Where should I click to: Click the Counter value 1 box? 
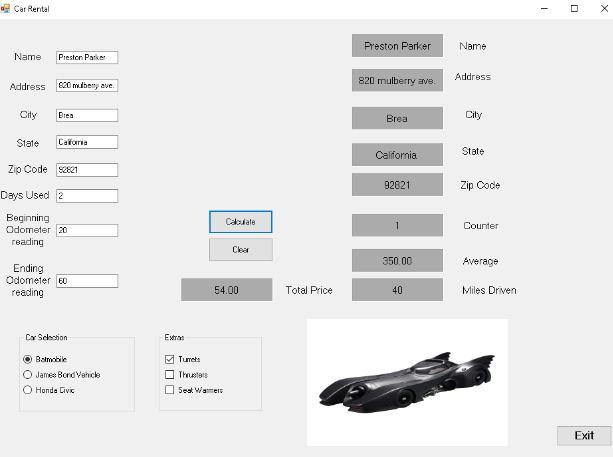pos(397,225)
